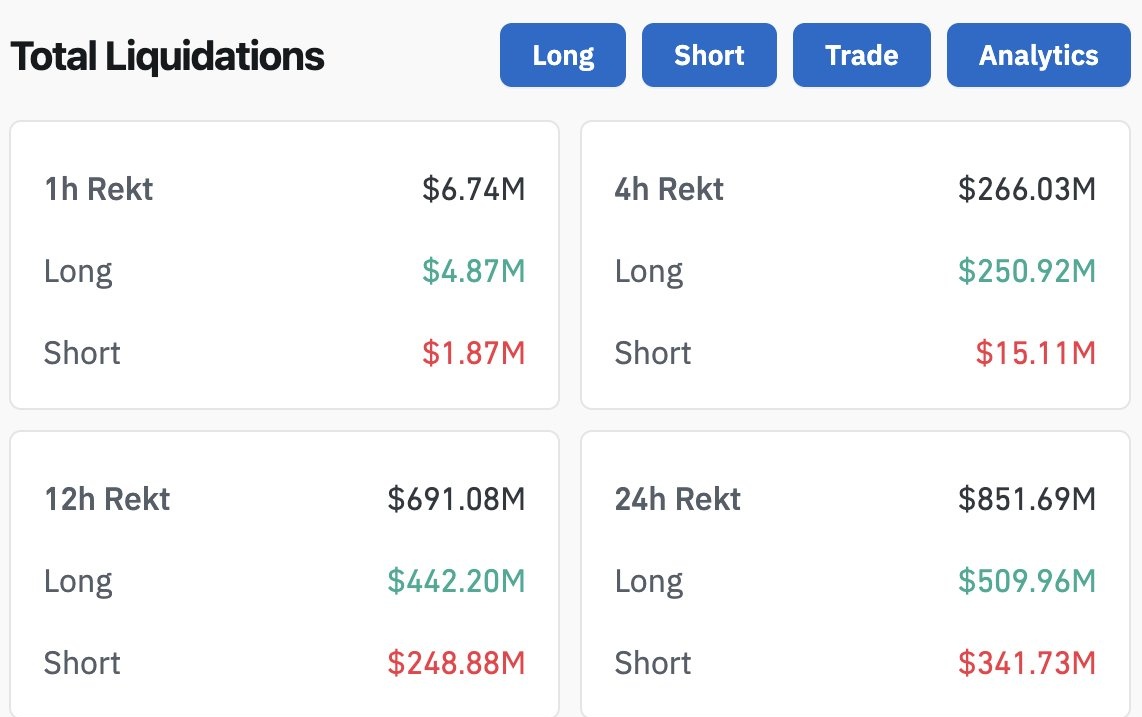Click the red $15.11M short value

[x=1036, y=353]
